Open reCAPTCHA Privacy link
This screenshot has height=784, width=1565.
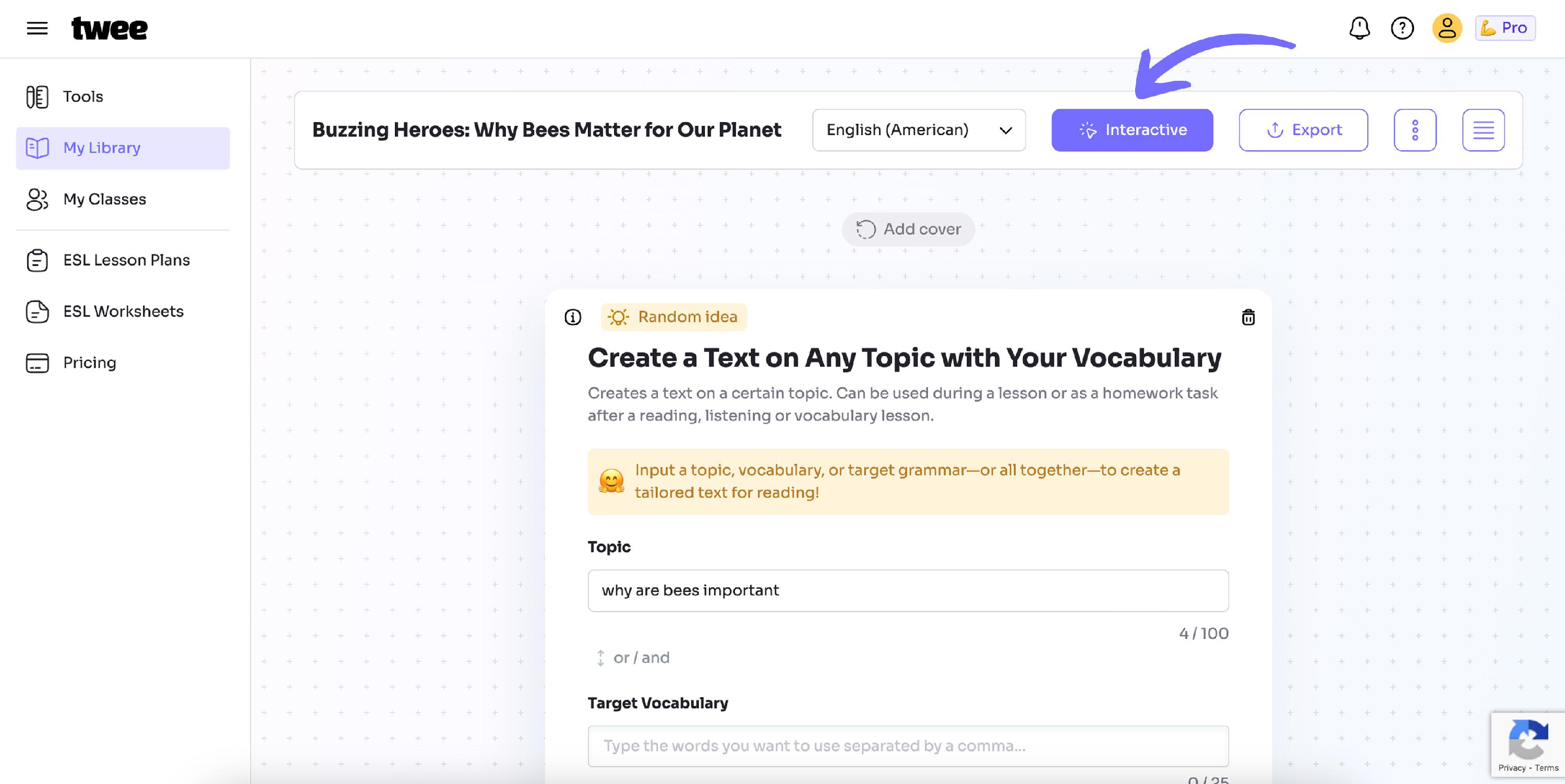point(1512,768)
